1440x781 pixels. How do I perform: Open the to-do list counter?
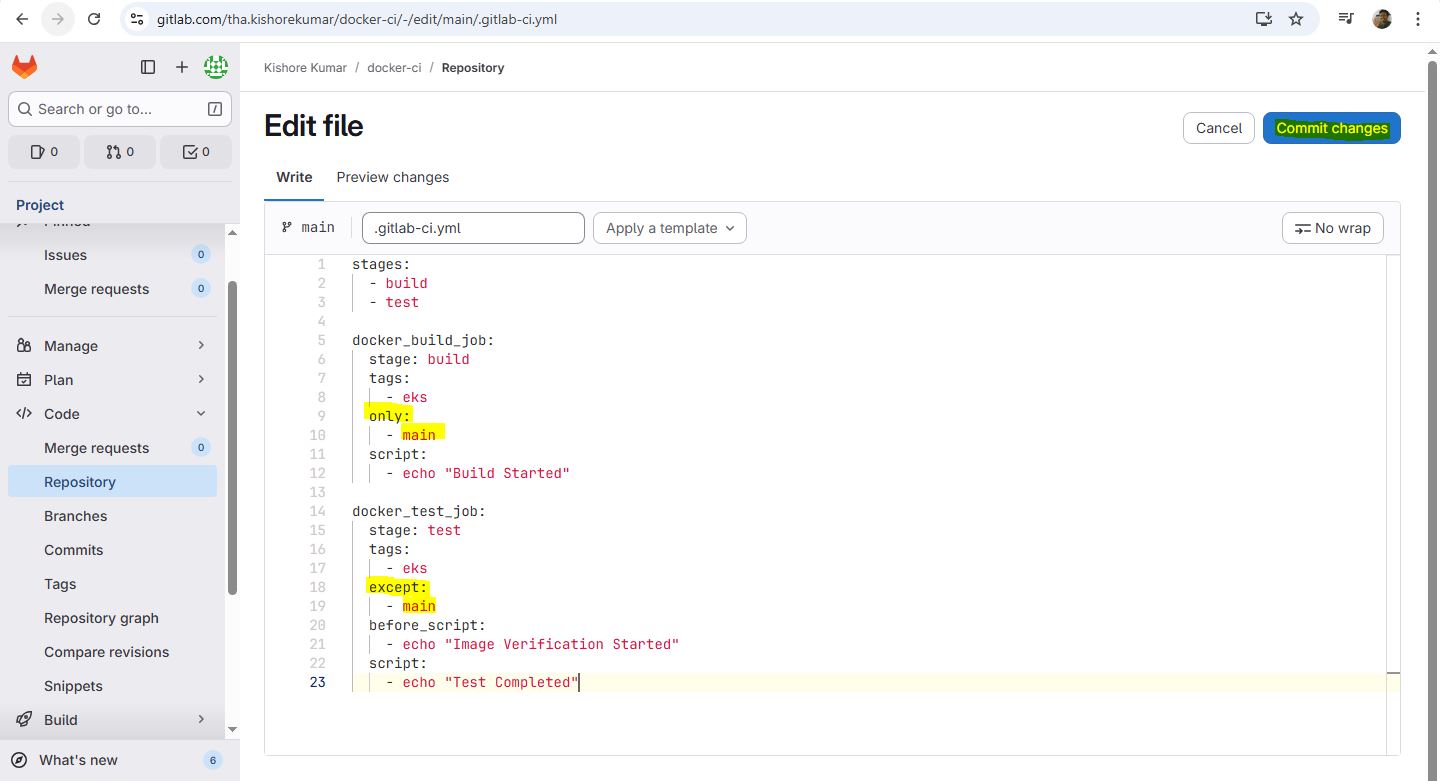[x=195, y=152]
